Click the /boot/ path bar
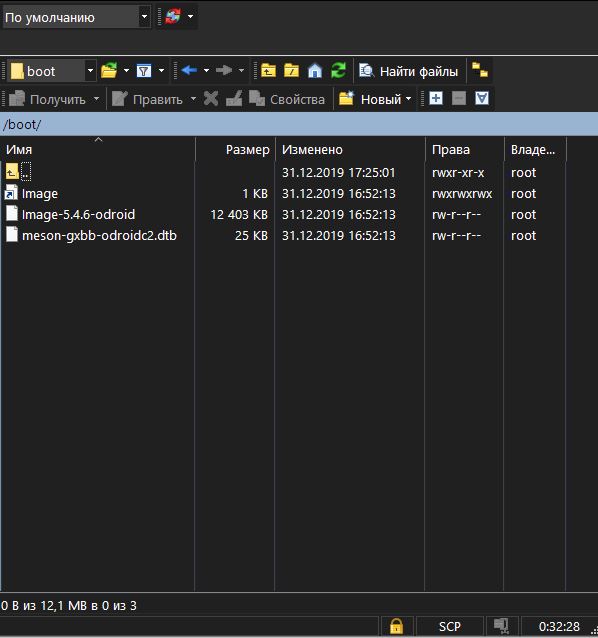The height and width of the screenshot is (638, 598). click(x=299, y=125)
